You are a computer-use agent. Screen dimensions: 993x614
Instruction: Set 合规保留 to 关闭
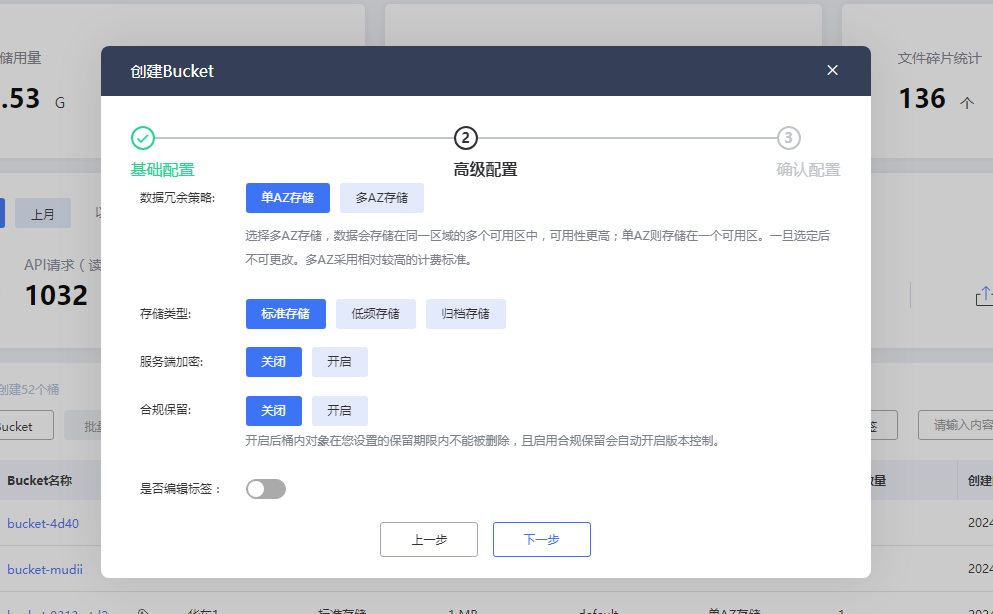point(274,411)
